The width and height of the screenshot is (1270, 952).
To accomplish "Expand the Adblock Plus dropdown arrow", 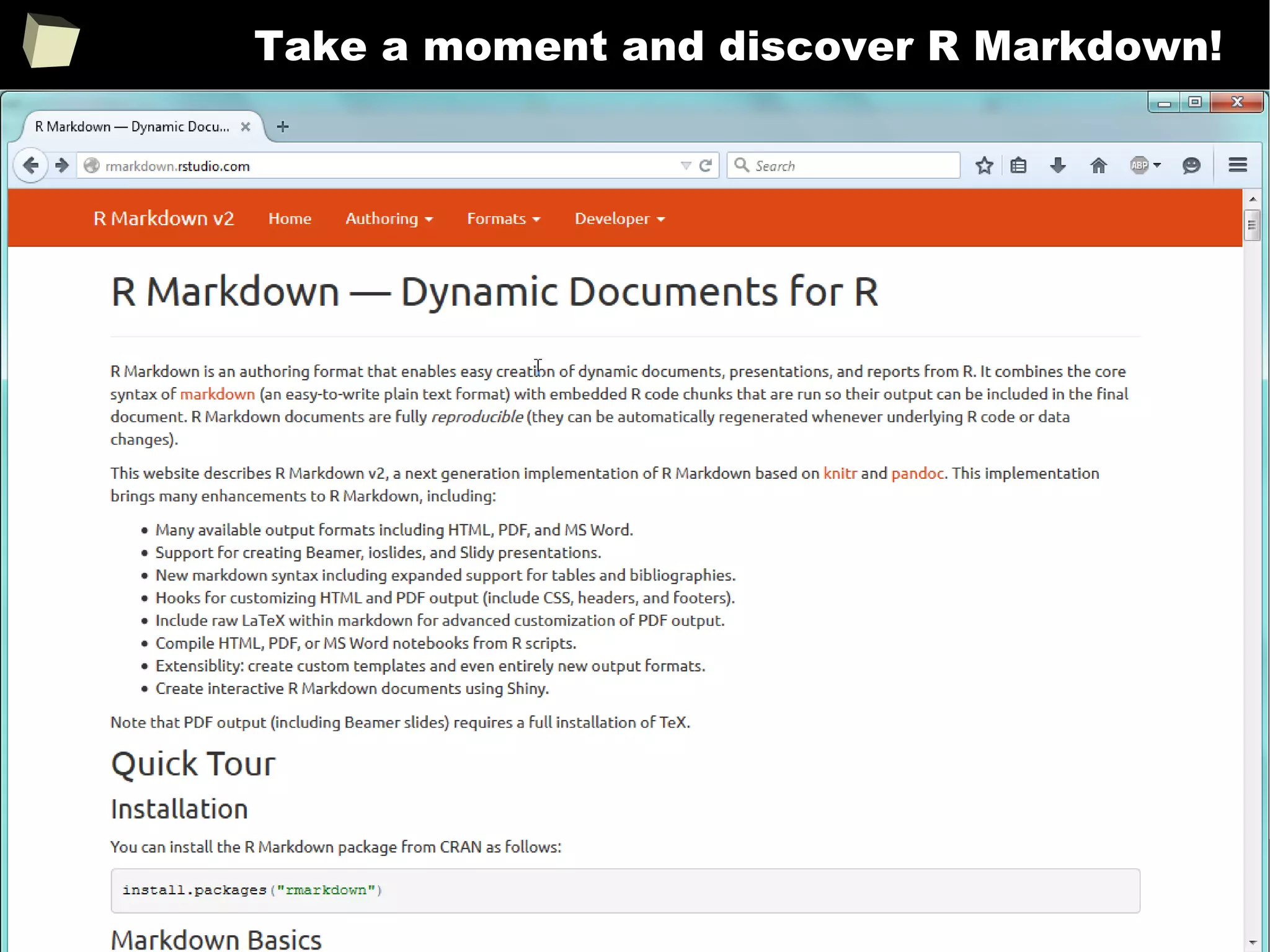I will pos(1157,166).
